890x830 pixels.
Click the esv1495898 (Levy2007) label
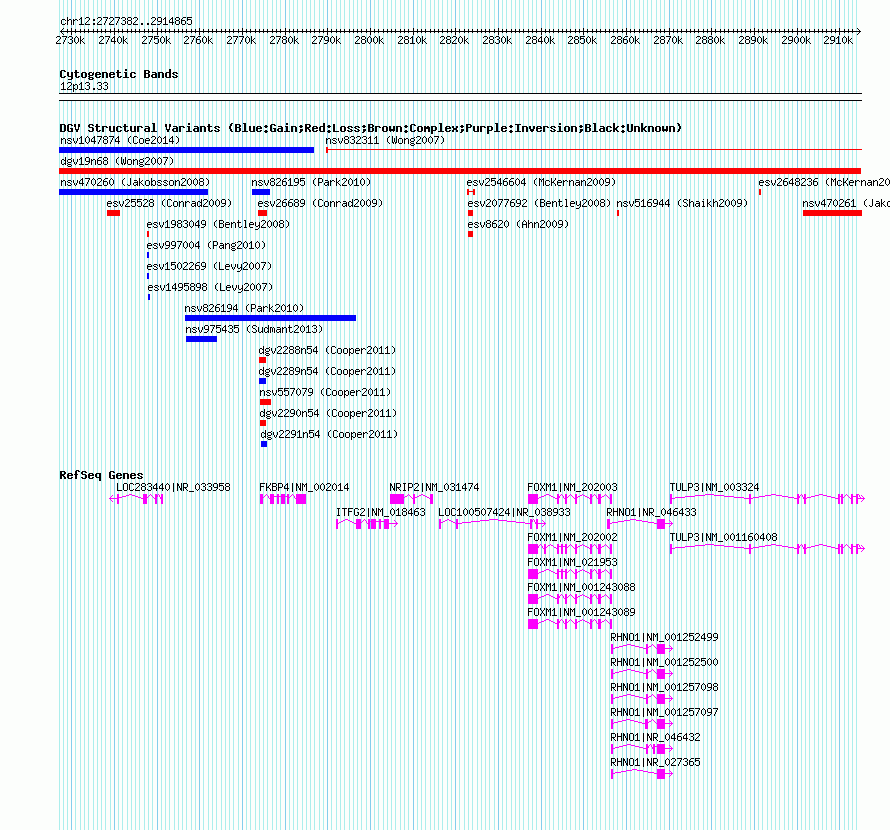click(210, 287)
